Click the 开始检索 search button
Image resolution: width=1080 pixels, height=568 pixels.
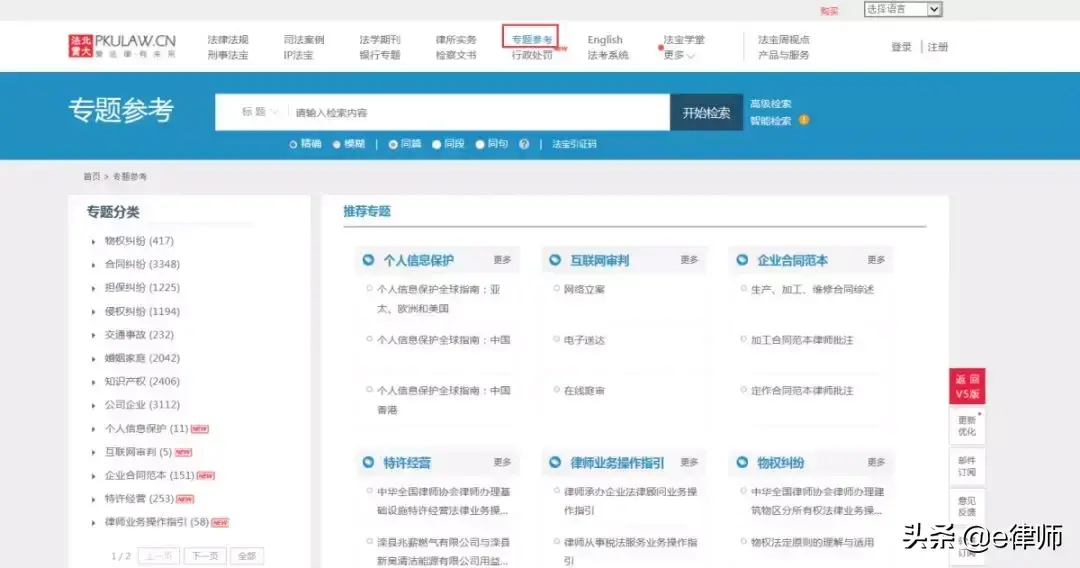[707, 112]
